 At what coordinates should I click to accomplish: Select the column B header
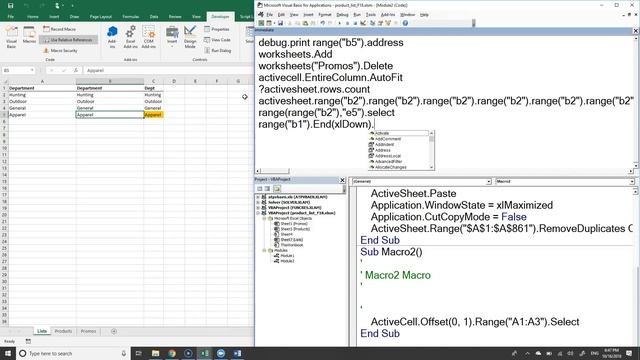pos(109,81)
